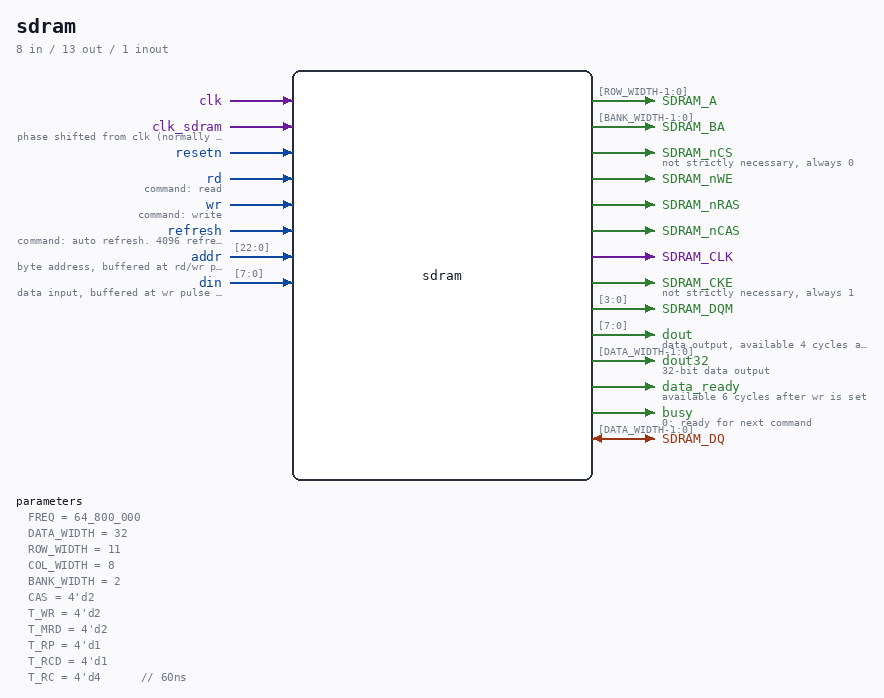Select the 'SDRAM_BA' output port label

click(693, 126)
